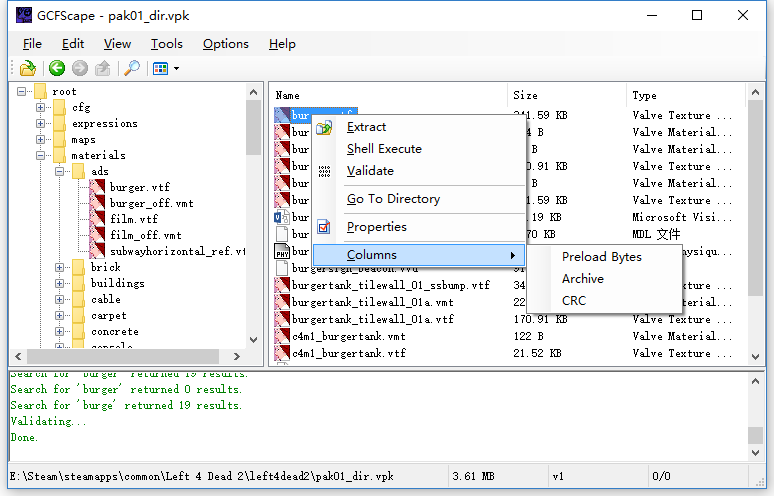
Task: Choose Extract from the context menu
Action: 419,127
